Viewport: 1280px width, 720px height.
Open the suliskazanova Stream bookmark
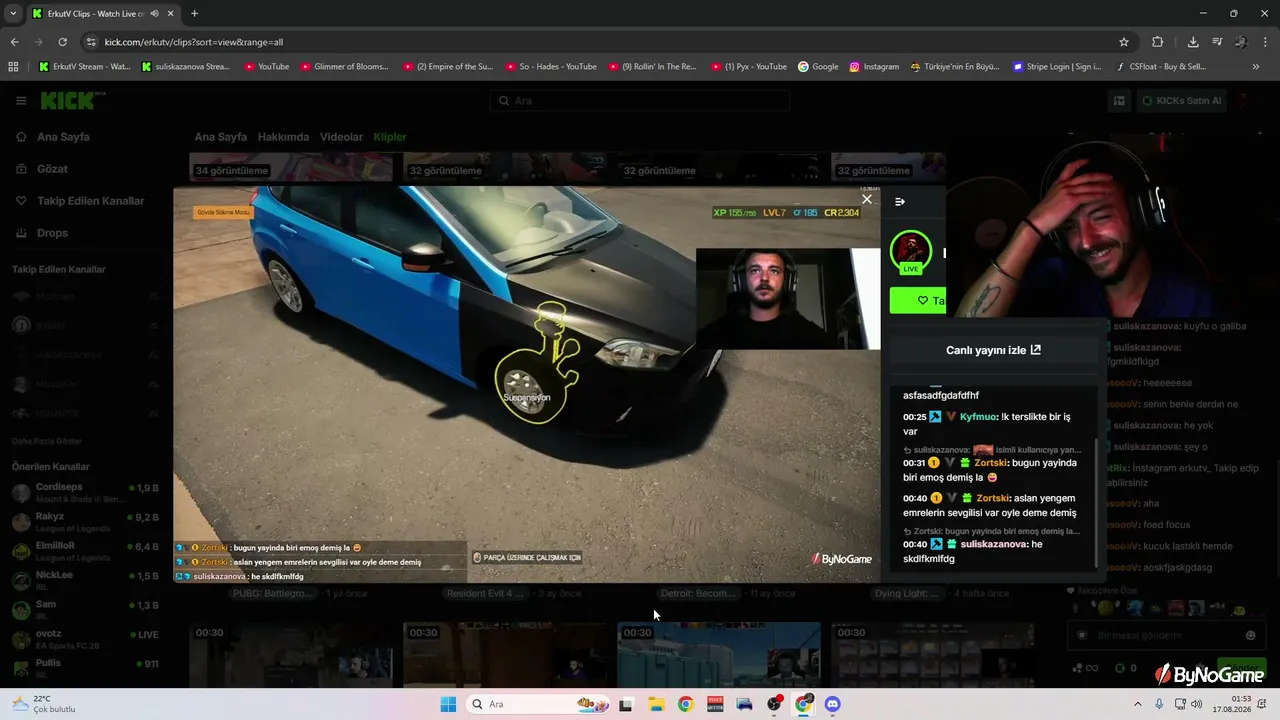(186, 67)
